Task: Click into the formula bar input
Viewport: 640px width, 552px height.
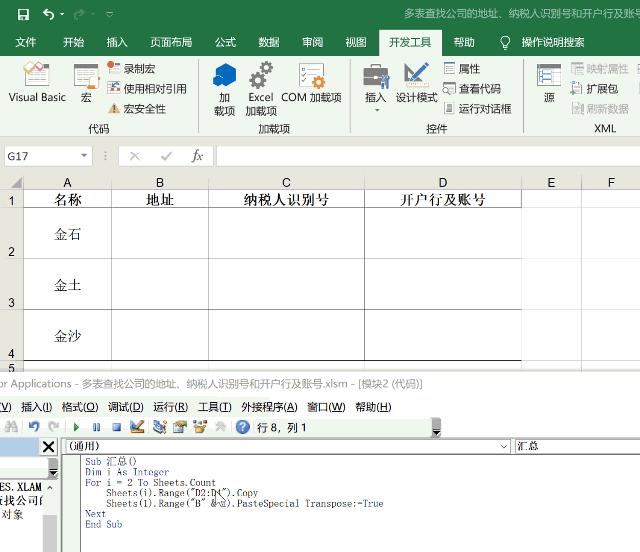Action: click(x=428, y=156)
